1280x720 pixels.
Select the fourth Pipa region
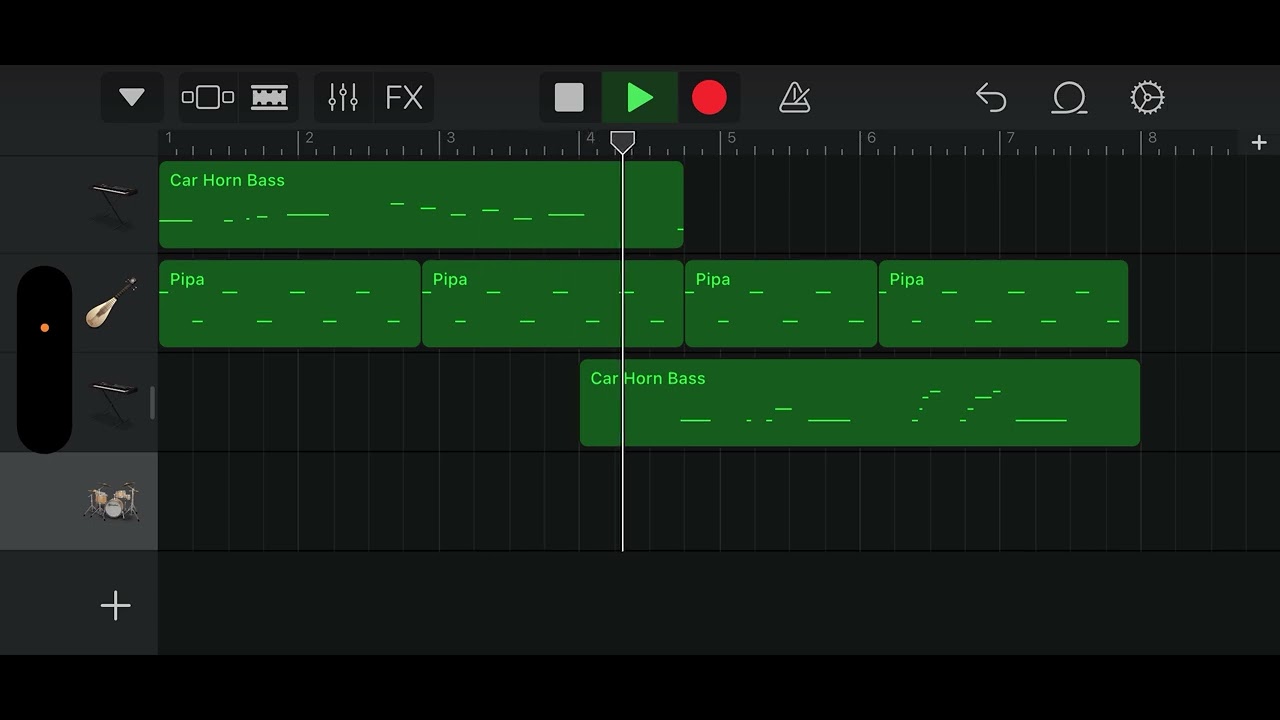(x=1003, y=303)
